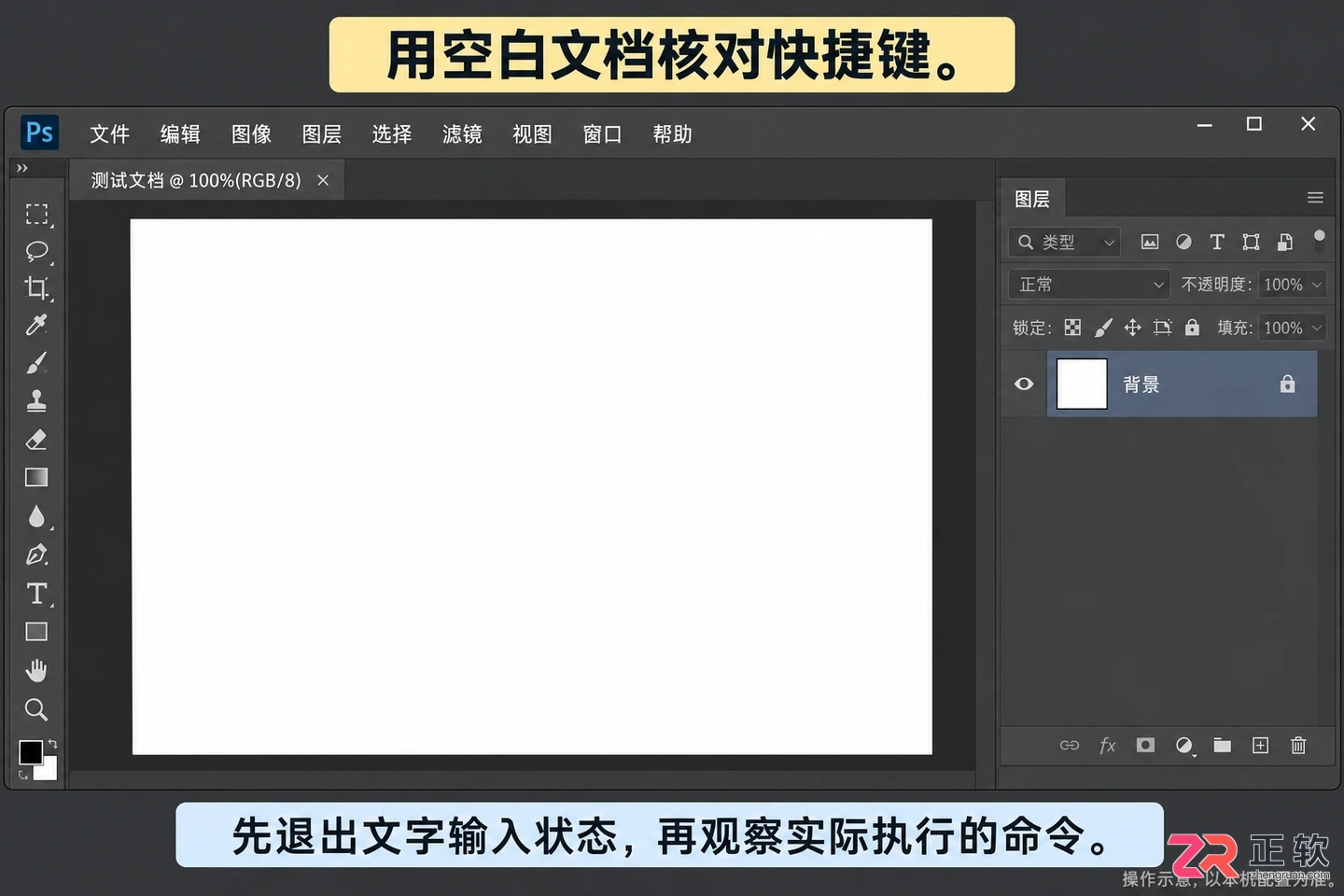Open the 类型 filter dropdown
This screenshot has width=1344, height=896.
[1064, 242]
